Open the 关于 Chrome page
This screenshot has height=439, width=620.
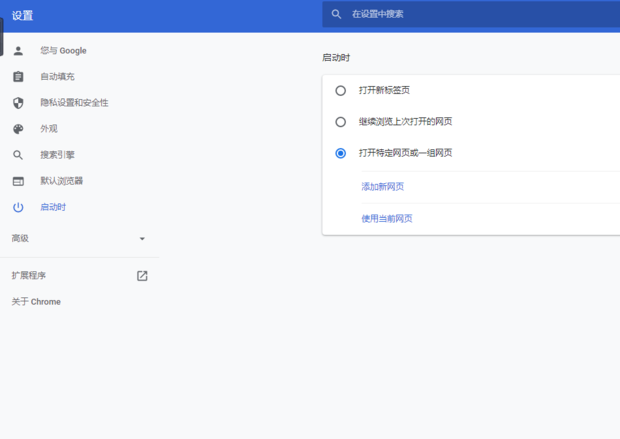point(36,302)
